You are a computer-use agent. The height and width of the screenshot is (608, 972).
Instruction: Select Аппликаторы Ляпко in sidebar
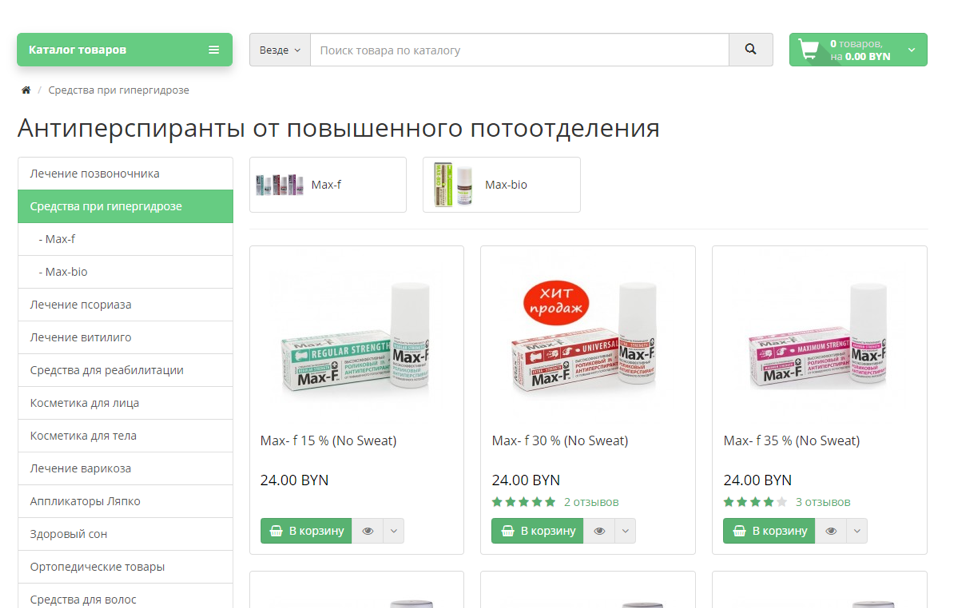125,501
